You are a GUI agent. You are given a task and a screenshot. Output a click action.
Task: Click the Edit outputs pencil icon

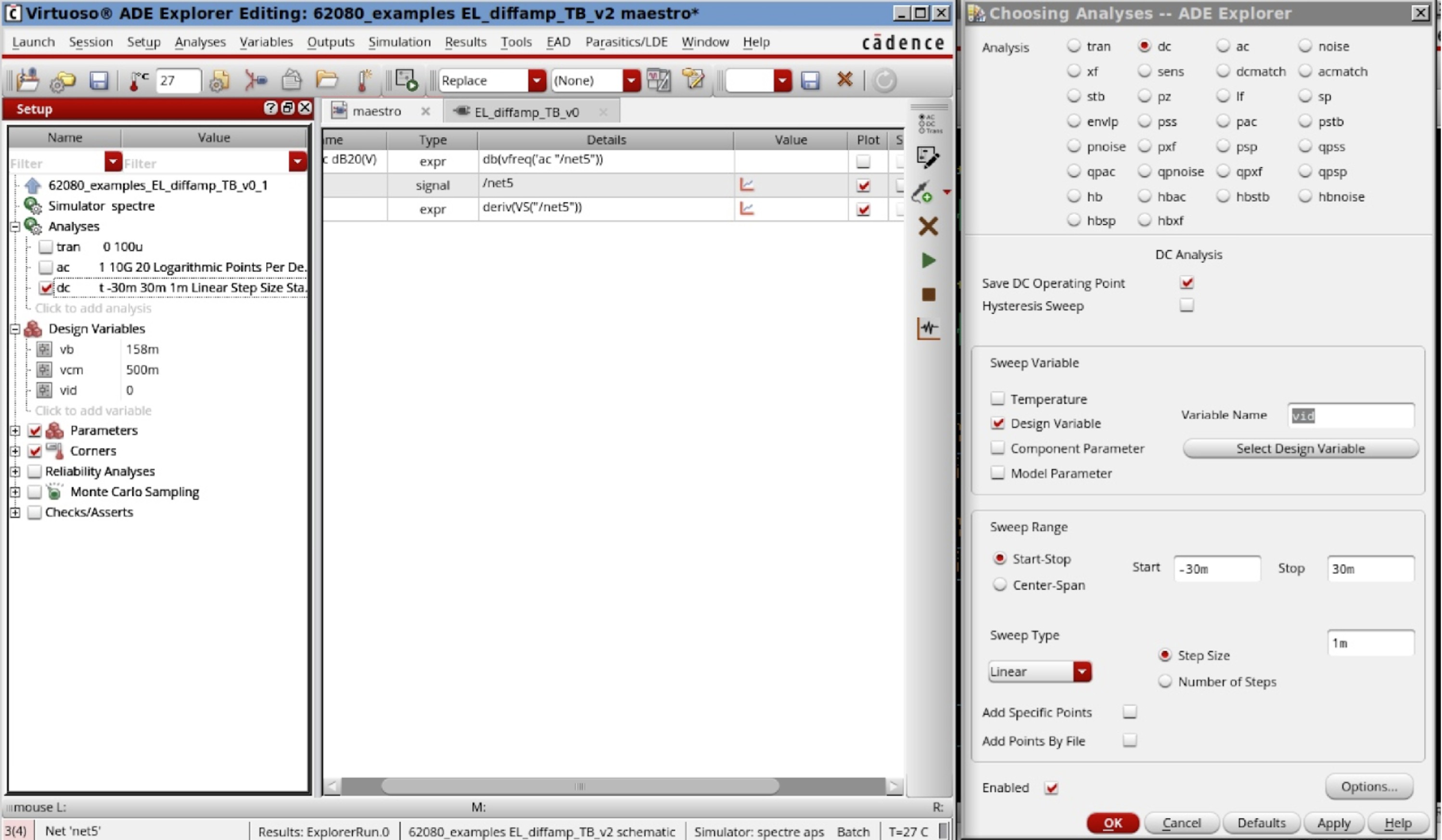pyautogui.click(x=927, y=157)
